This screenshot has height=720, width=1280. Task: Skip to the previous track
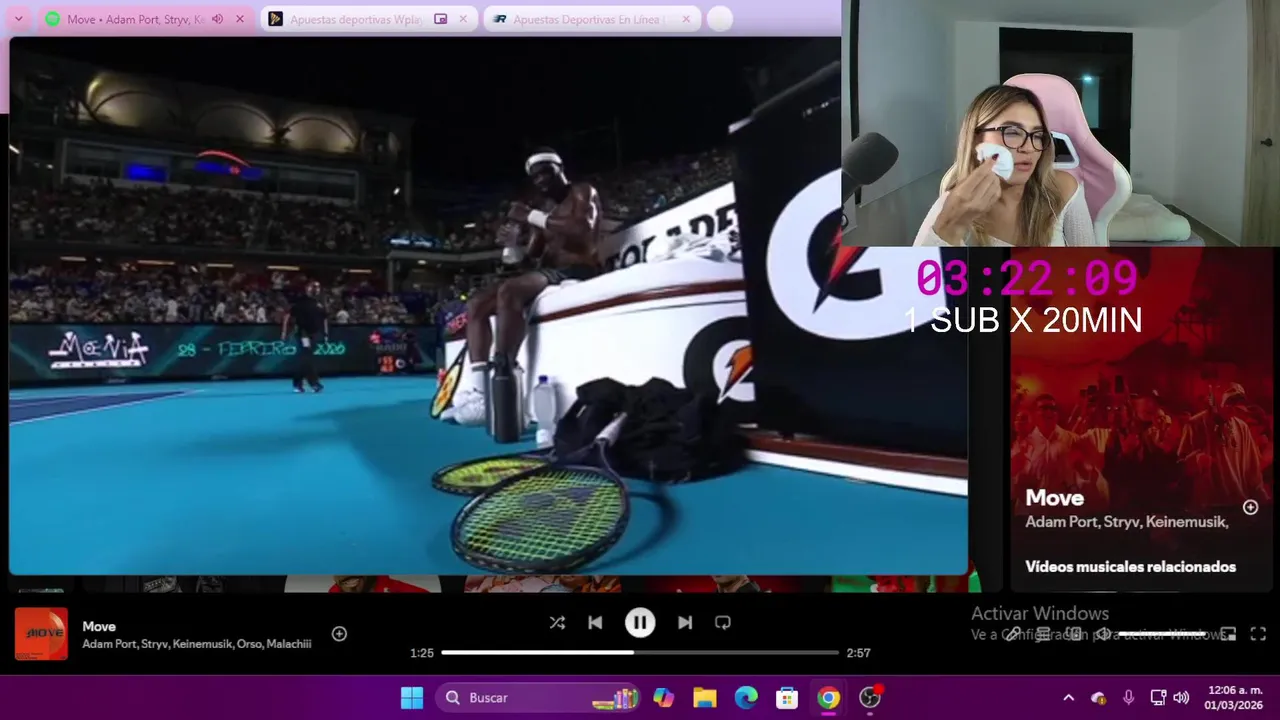[595, 623]
